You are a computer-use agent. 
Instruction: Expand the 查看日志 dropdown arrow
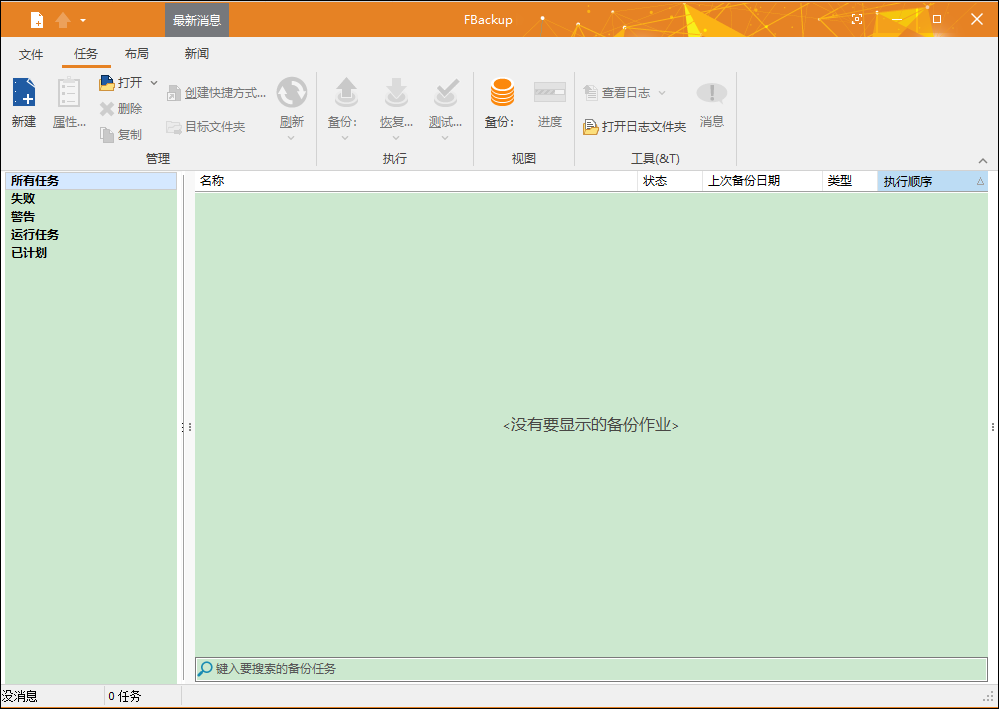[x=662, y=93]
